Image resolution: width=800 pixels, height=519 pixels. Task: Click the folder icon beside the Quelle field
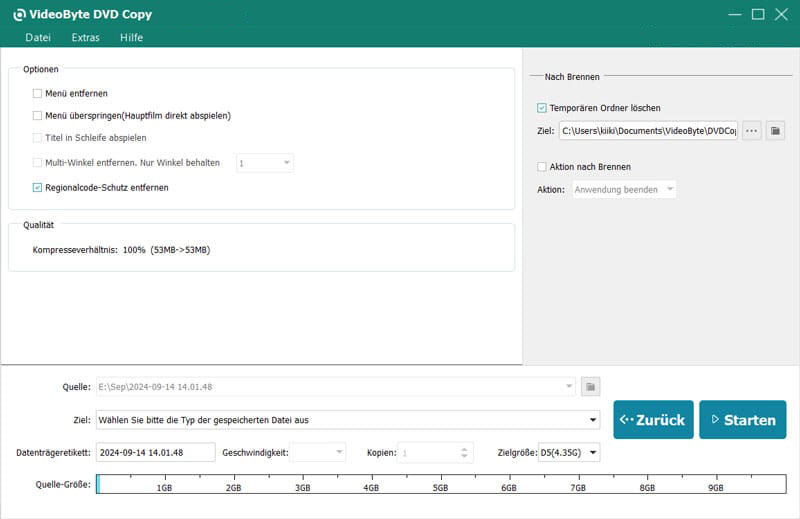590,387
